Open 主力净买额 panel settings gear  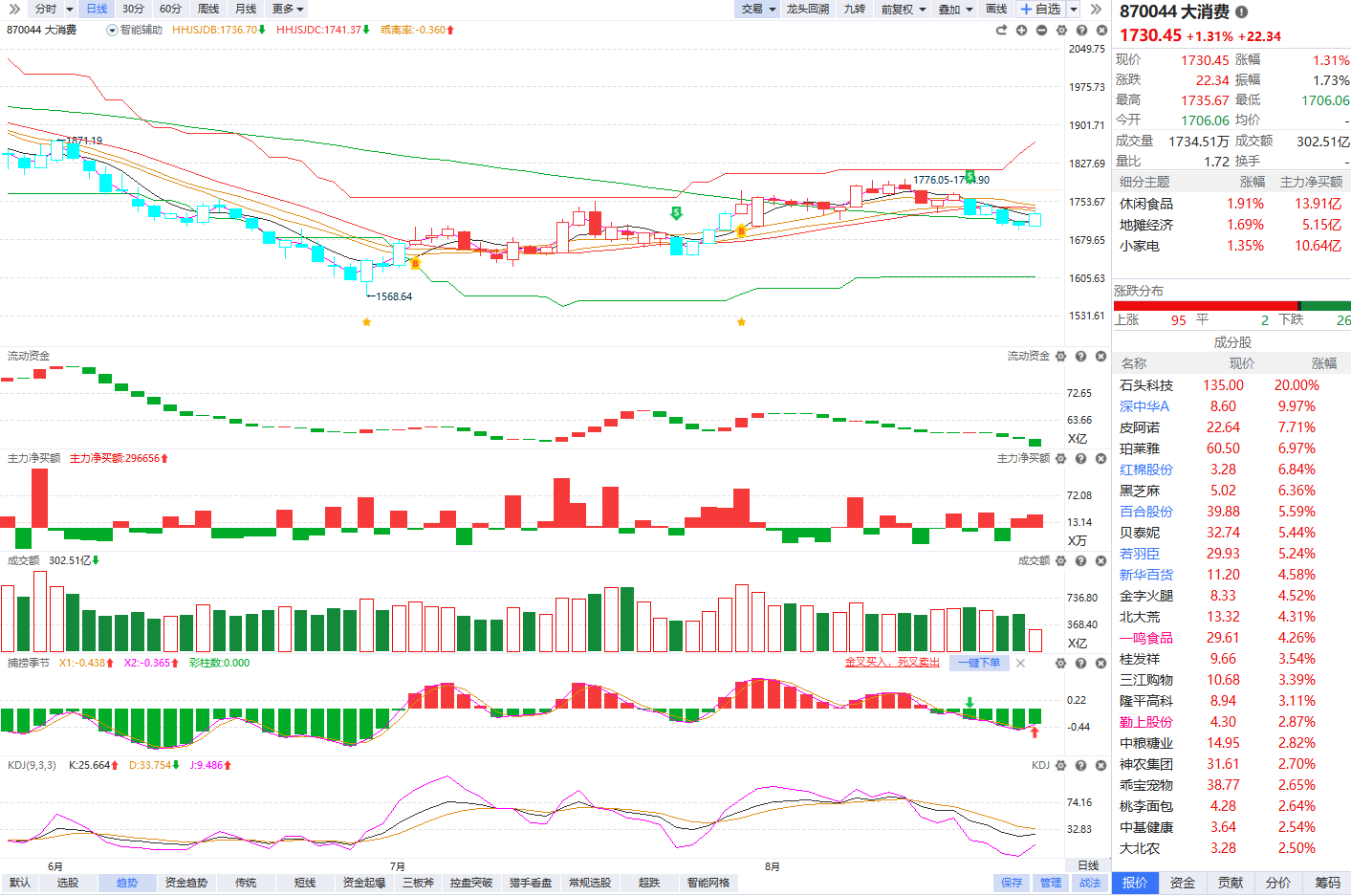[1060, 458]
